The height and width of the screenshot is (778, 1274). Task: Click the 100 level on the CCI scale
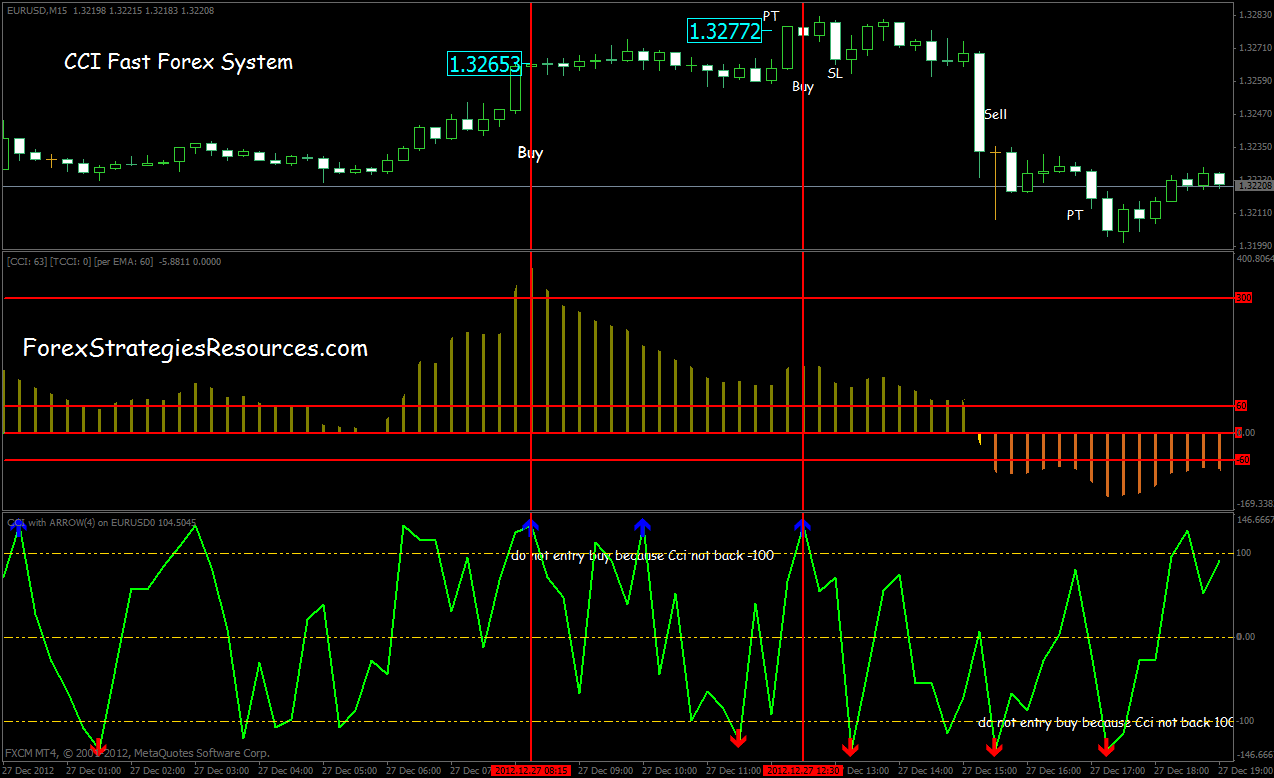[x=1245, y=553]
